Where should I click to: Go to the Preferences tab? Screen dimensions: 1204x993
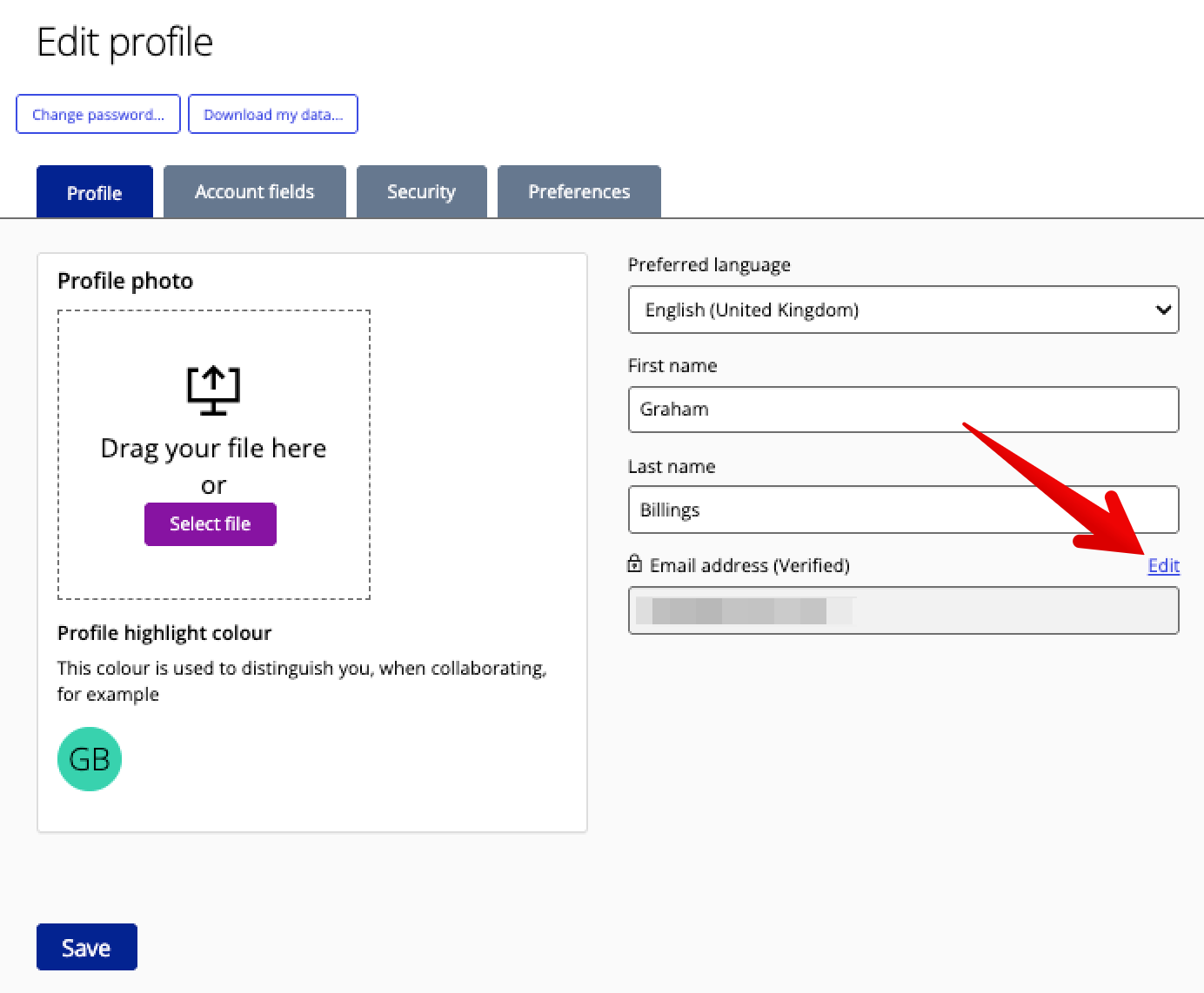click(x=579, y=192)
